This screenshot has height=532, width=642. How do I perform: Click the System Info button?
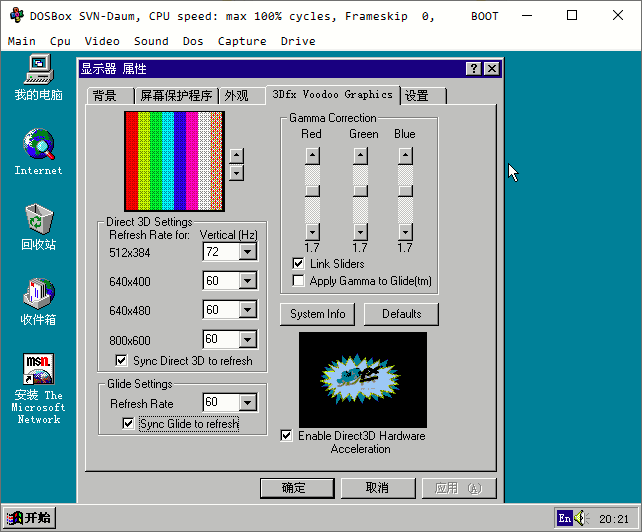(x=317, y=314)
